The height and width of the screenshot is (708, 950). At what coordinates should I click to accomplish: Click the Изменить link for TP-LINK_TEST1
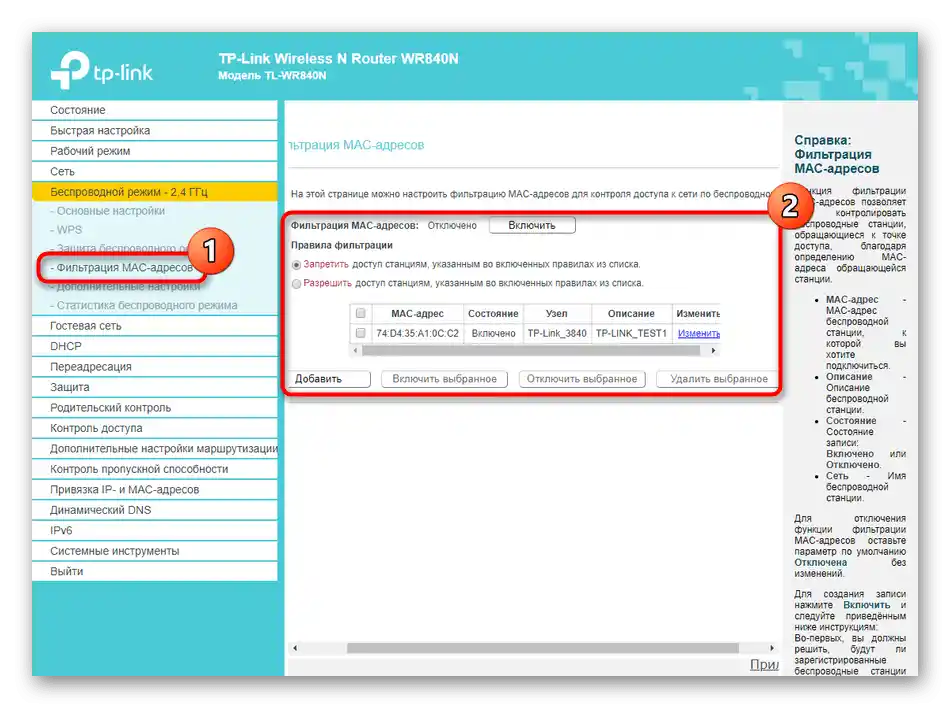(699, 334)
